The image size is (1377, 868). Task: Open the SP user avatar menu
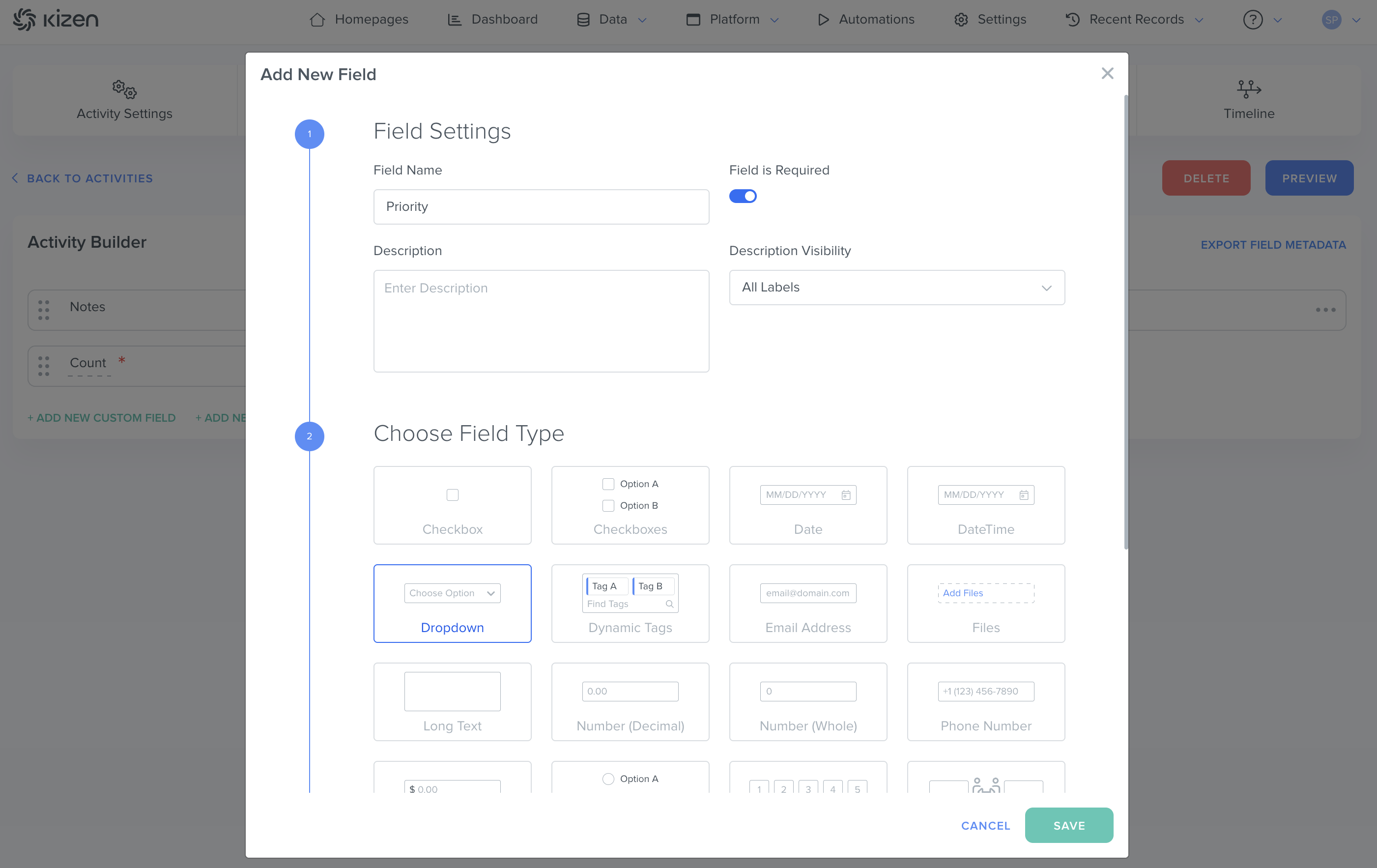(1331, 20)
